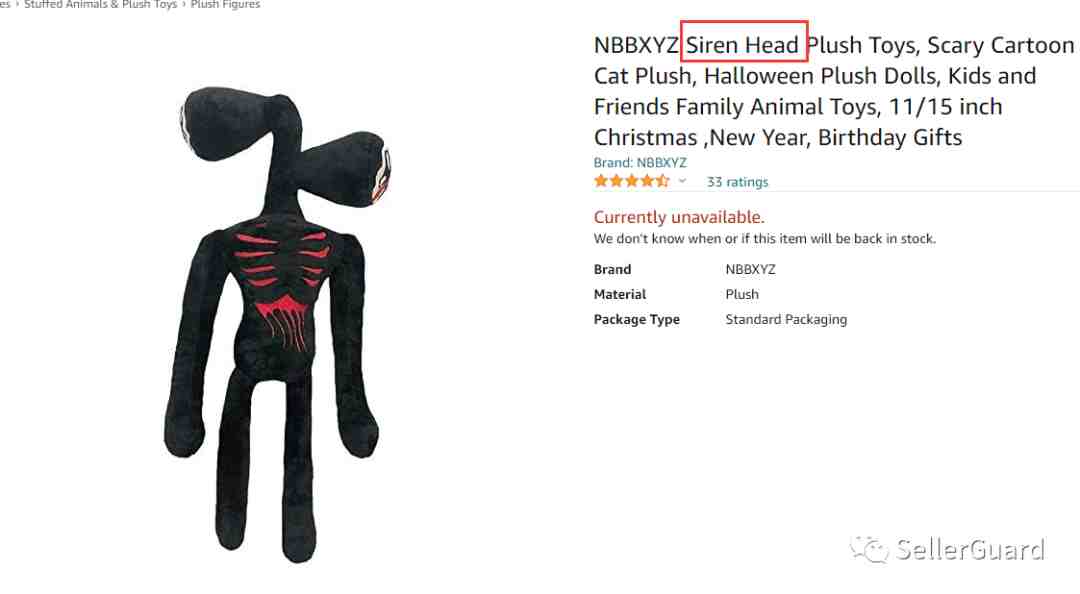The height and width of the screenshot is (594, 1080).
Task: Go to Stuffed Animals & Plush Toys breadcrumb
Action: pyautogui.click(x=101, y=5)
